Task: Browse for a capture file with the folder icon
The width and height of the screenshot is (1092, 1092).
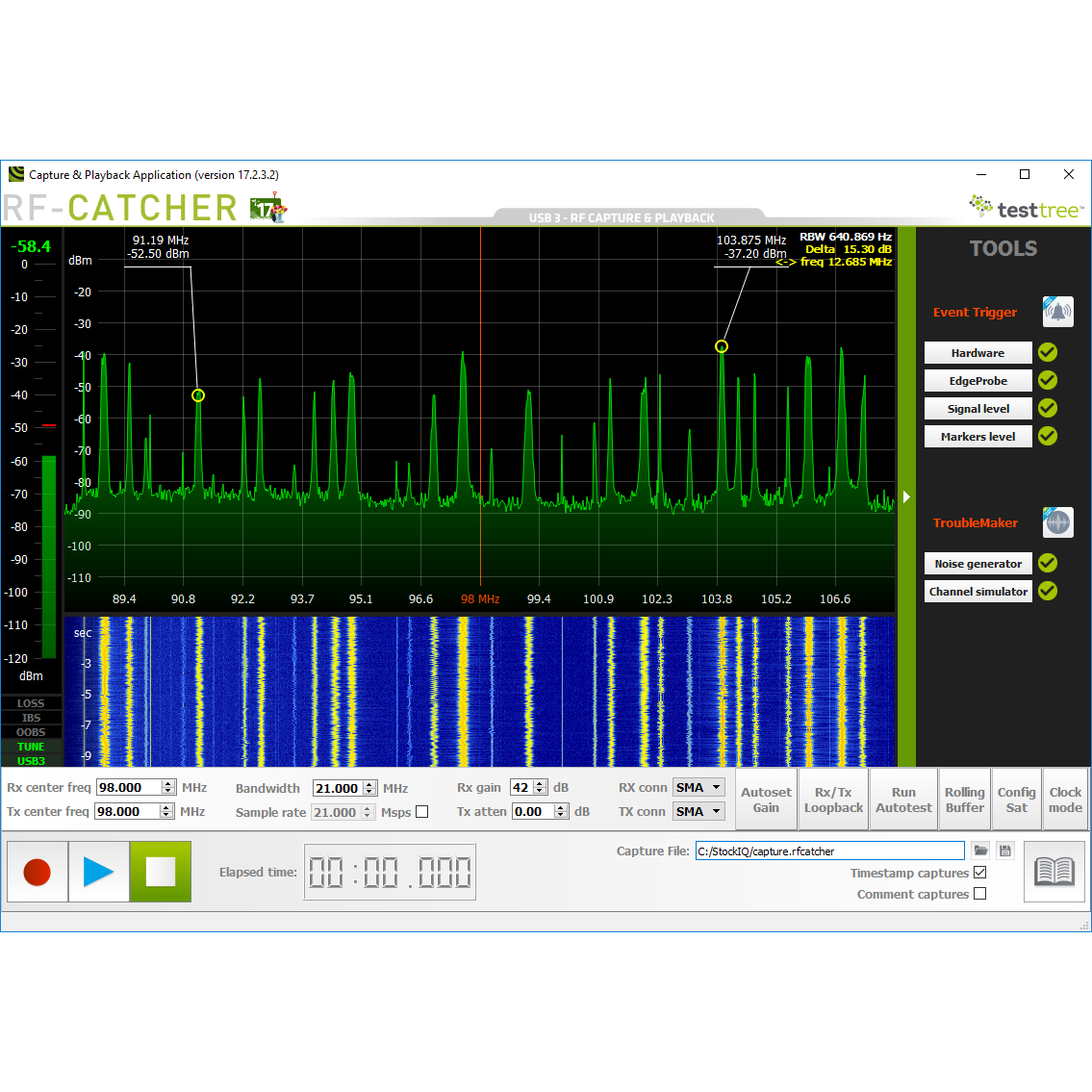Action: coord(979,851)
